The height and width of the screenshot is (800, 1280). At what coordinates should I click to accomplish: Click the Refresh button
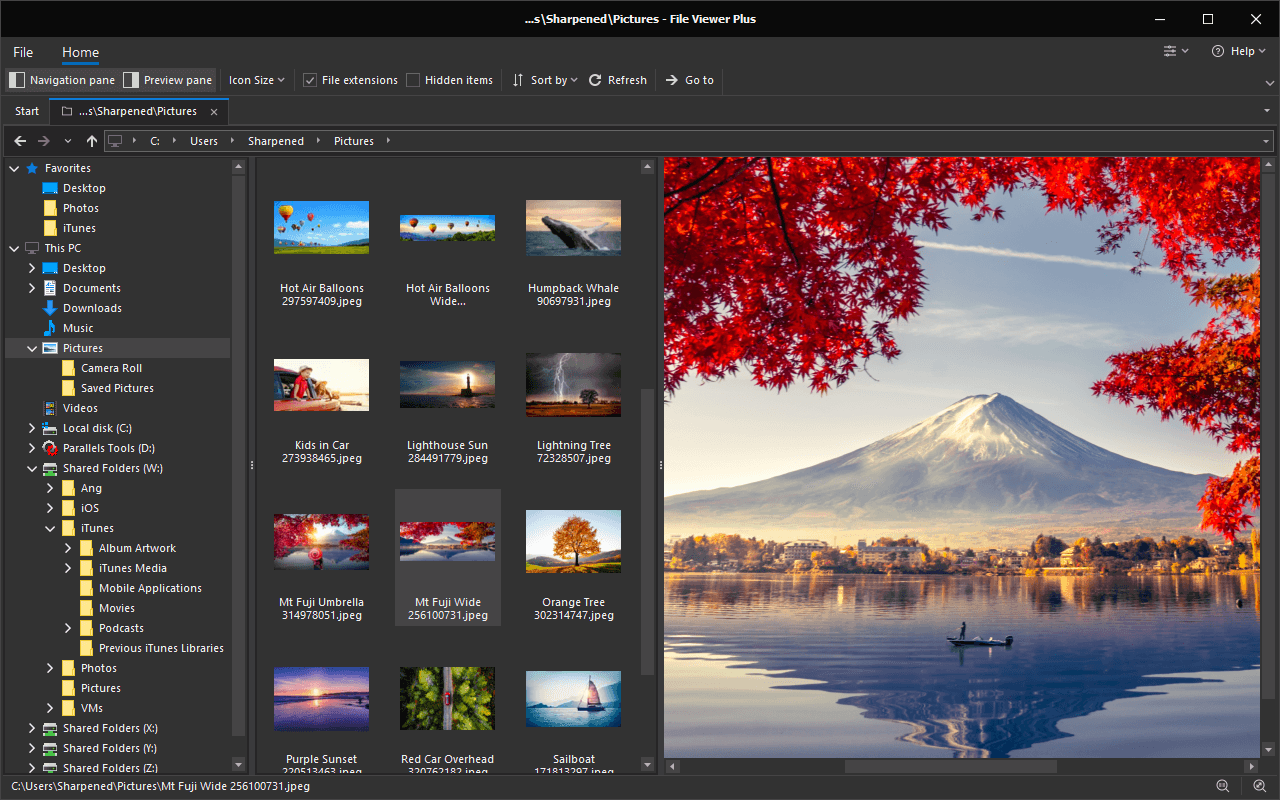(618, 80)
